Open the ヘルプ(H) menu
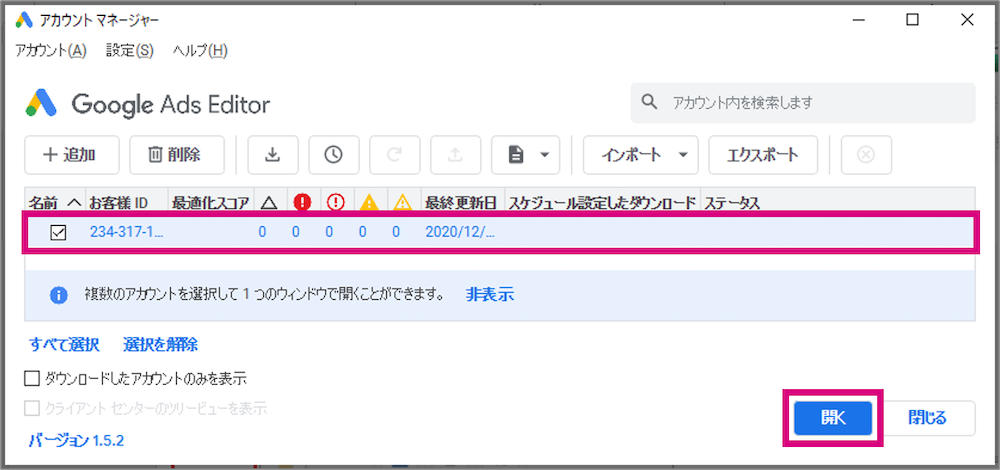 pyautogui.click(x=200, y=51)
